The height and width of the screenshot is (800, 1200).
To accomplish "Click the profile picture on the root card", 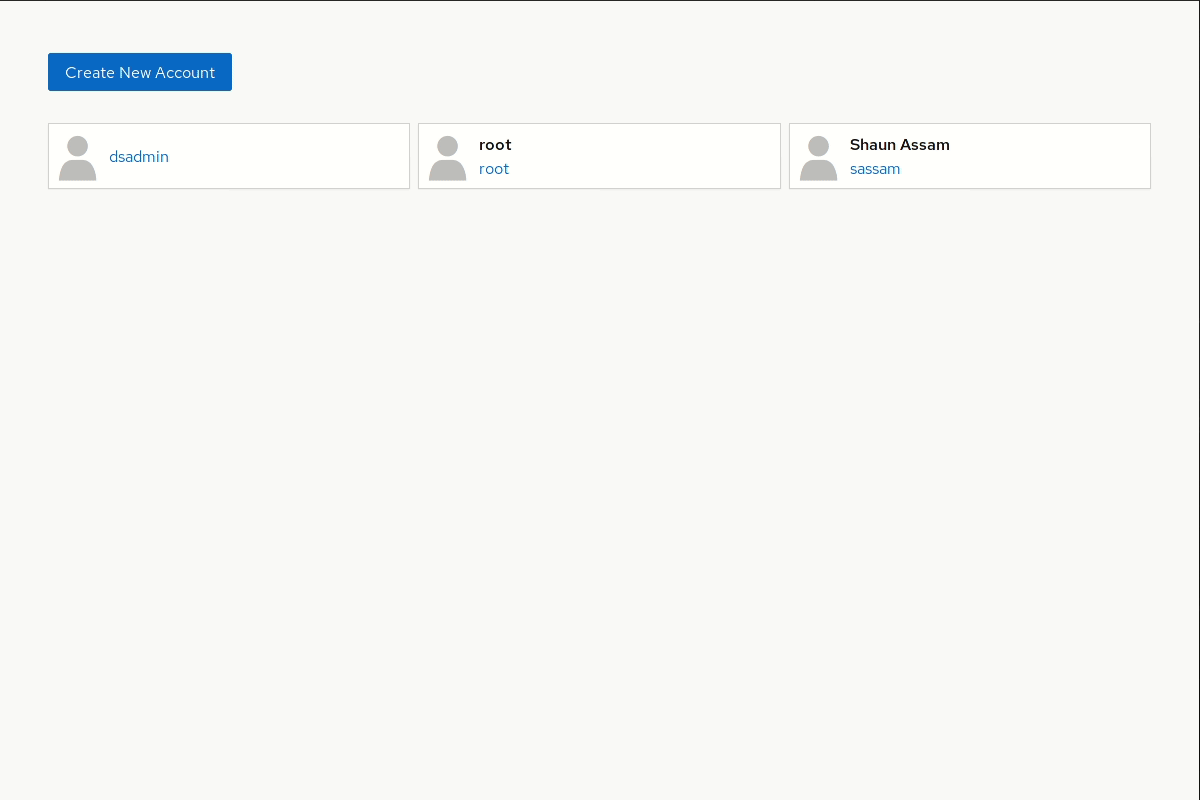I will 447,156.
